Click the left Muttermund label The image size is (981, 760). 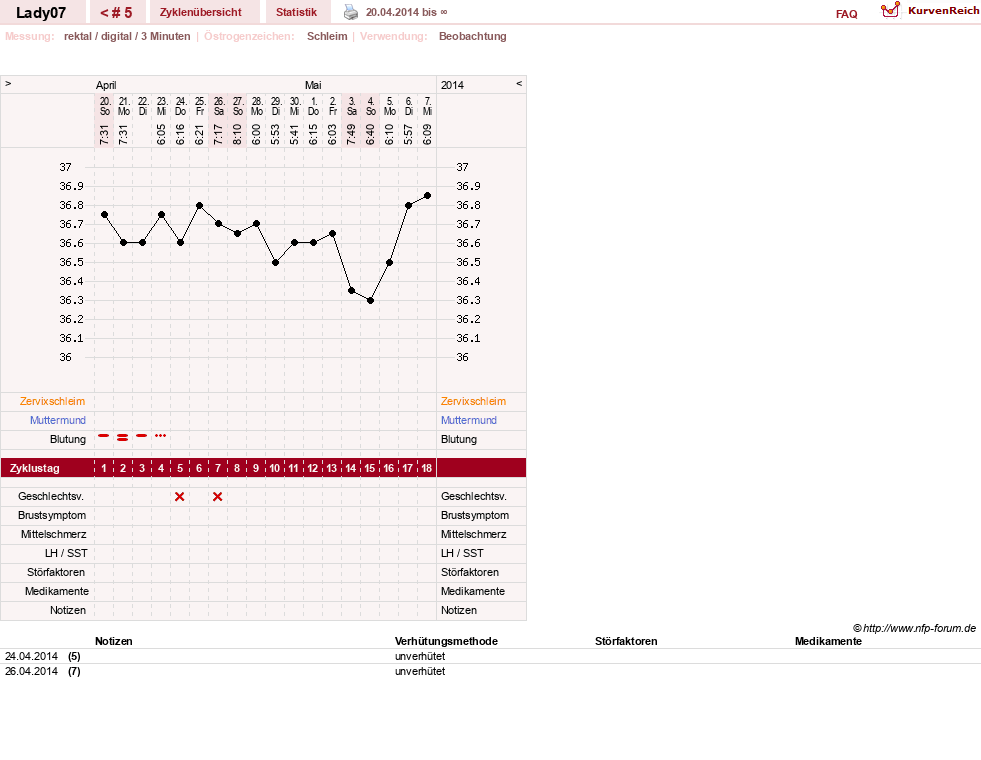coord(58,420)
